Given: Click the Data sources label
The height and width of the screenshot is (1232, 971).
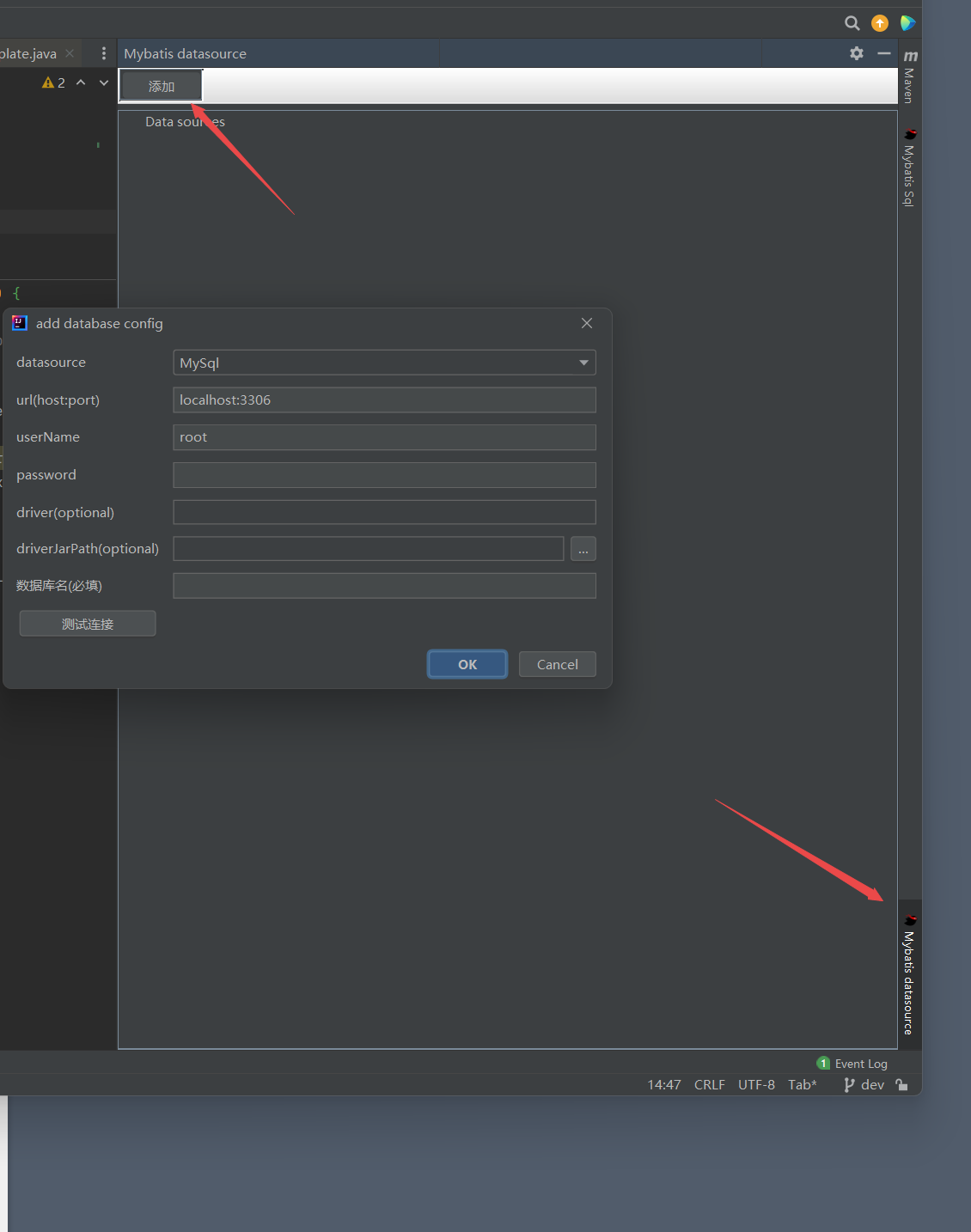Looking at the screenshot, I should click(185, 122).
